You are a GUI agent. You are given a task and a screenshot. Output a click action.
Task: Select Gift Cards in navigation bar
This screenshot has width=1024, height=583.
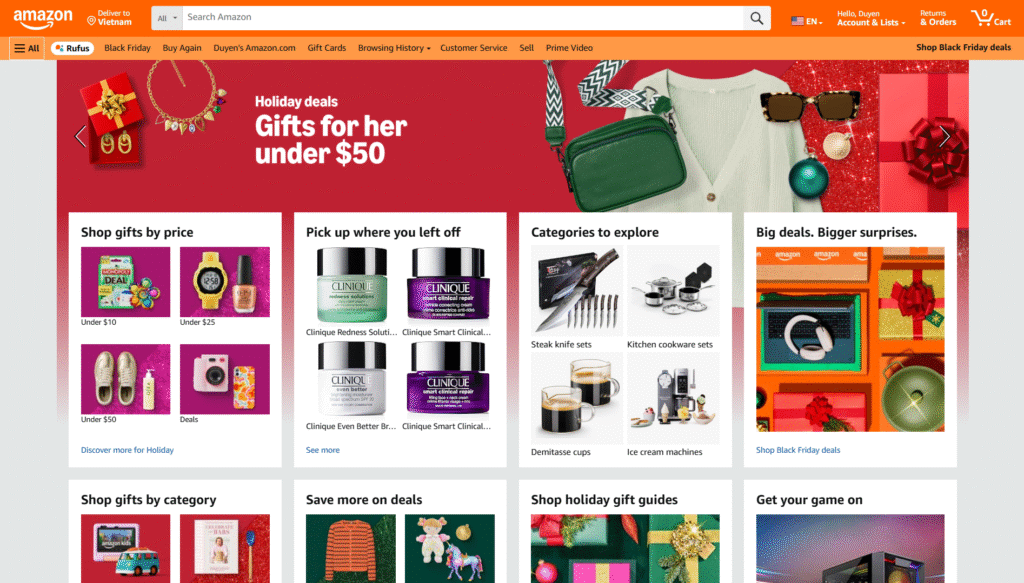327,48
